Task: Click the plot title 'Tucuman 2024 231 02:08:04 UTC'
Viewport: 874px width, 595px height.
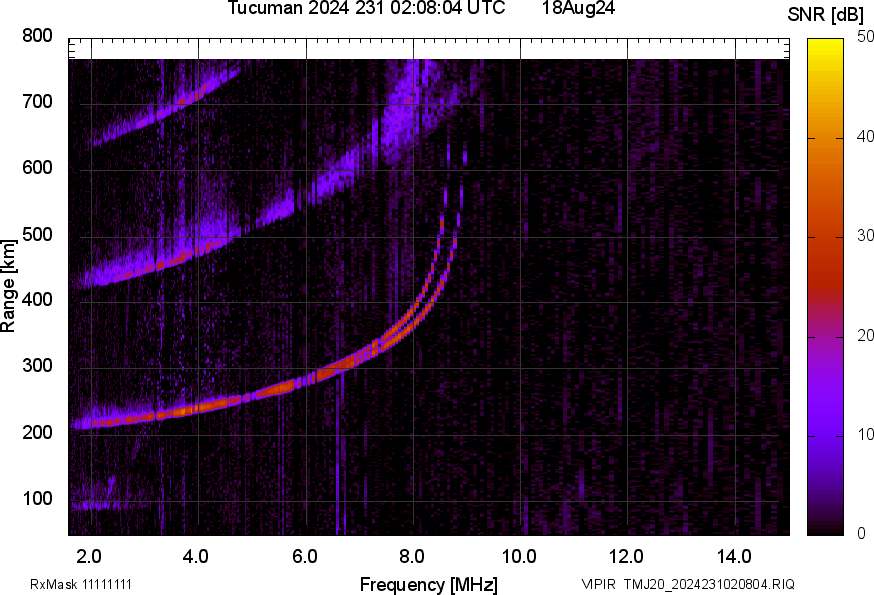Action: click(366, 8)
